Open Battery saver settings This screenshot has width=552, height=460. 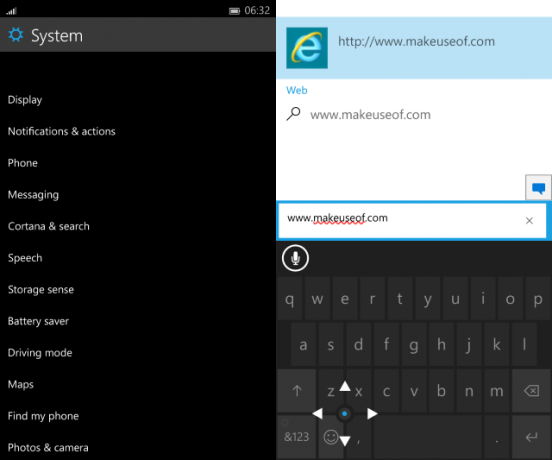38,321
